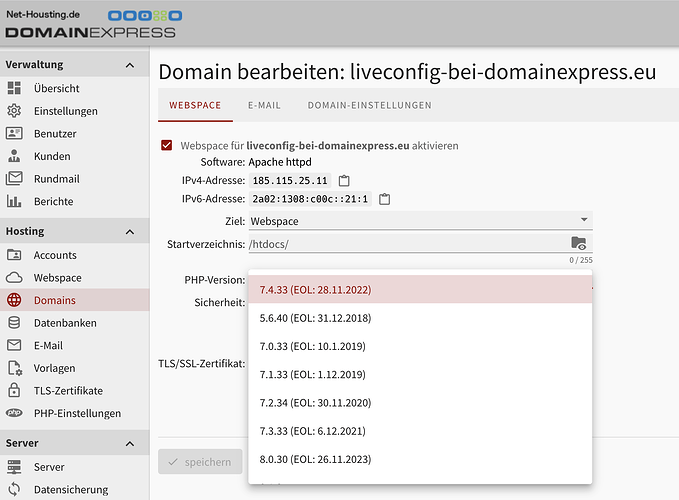Click the IPv4 address value 185.115.25.11

click(290, 181)
